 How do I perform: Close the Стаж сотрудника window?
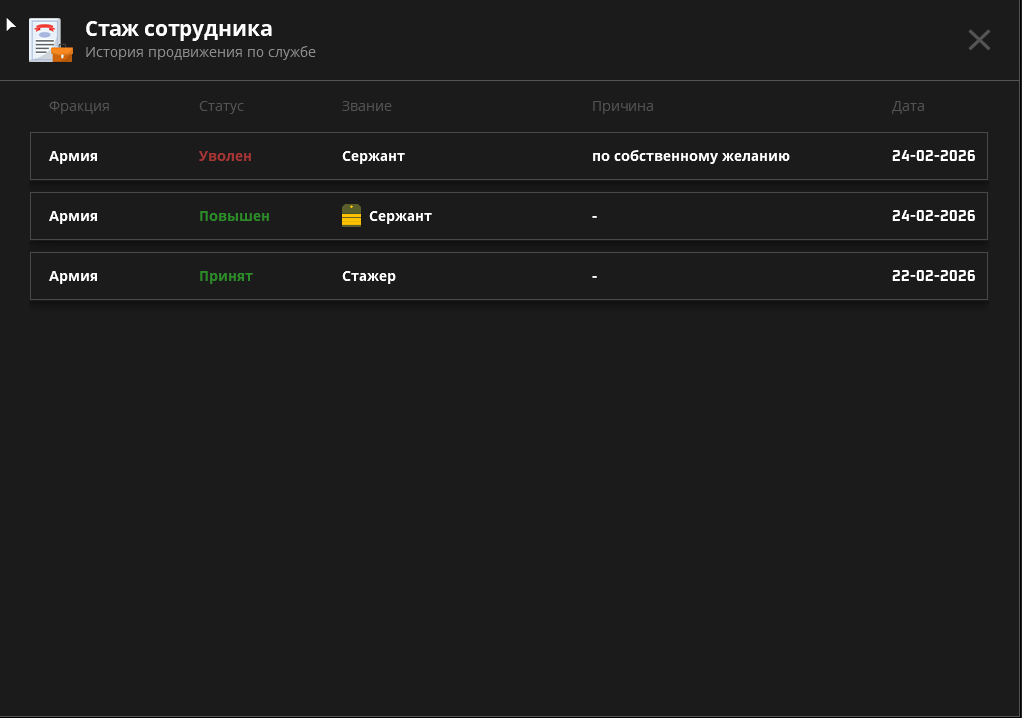click(x=979, y=40)
